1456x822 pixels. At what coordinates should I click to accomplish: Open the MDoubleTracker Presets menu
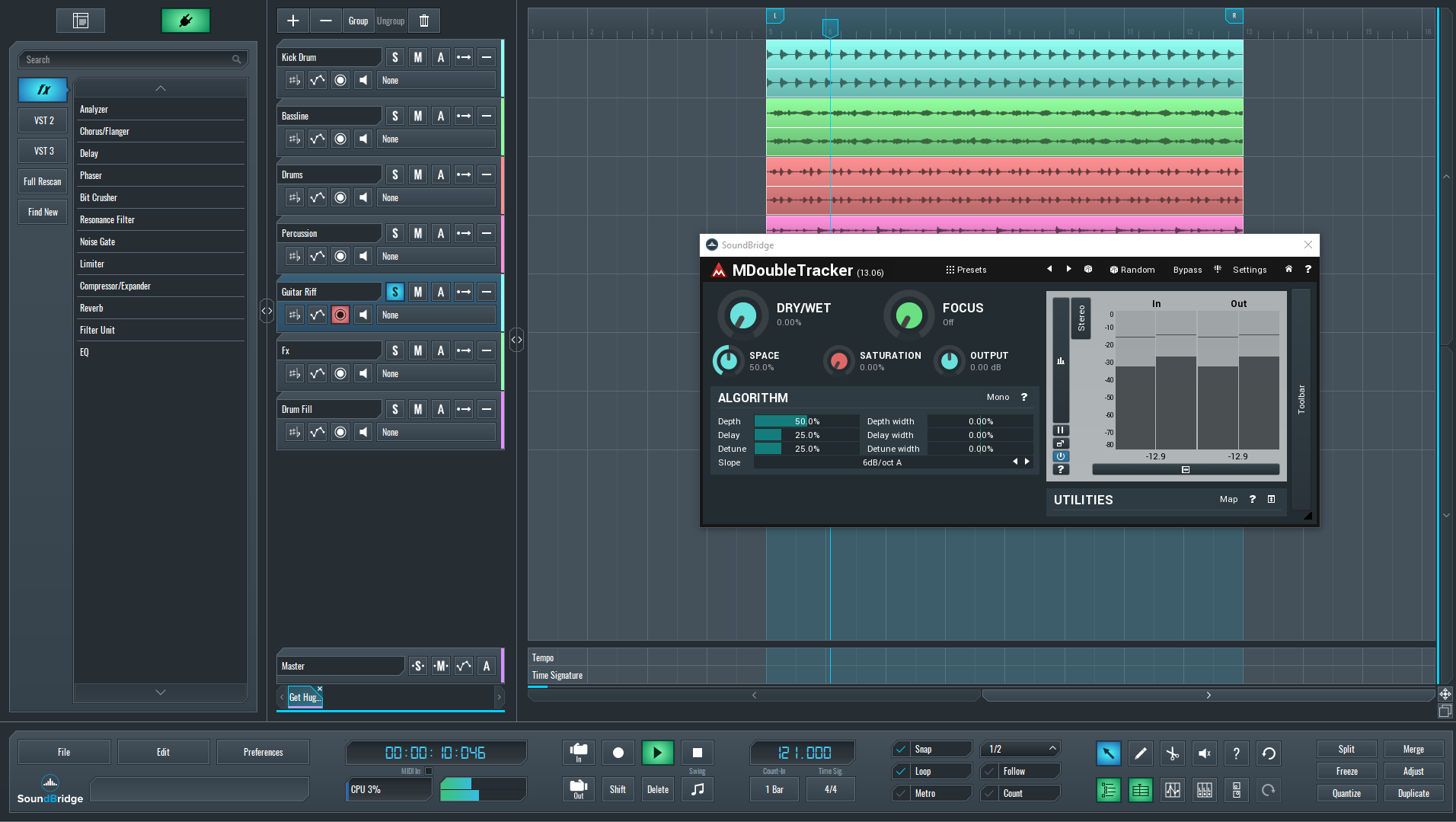pos(966,270)
